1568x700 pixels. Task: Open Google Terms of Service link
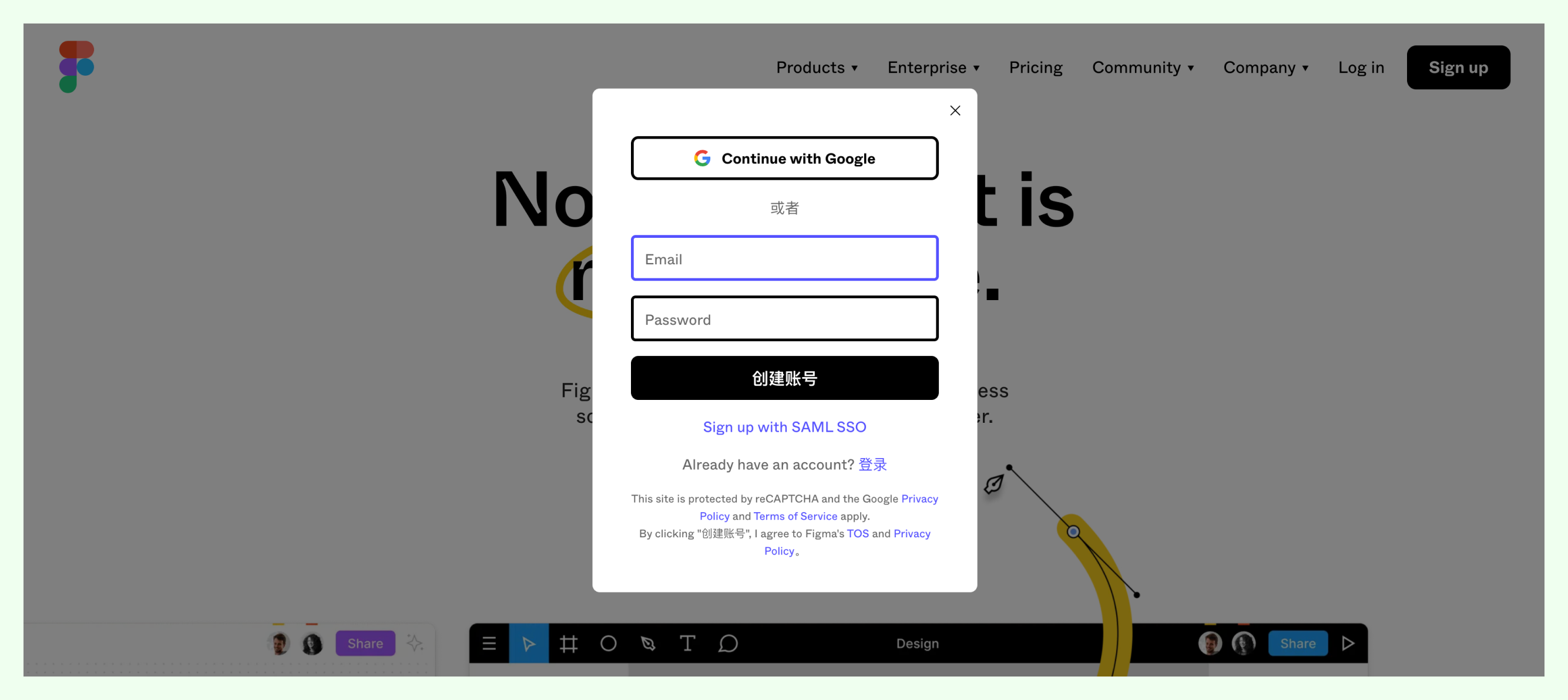click(795, 516)
